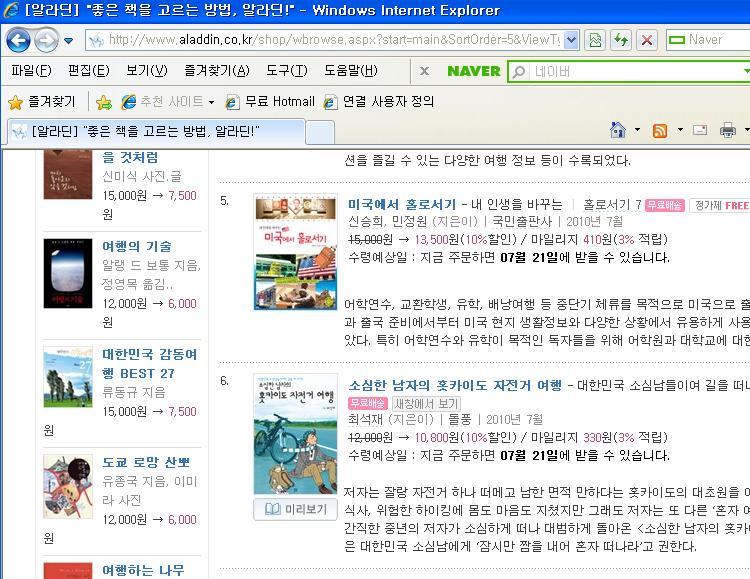
Task: Expand the Home button dropdown arrow
Action: [637, 130]
